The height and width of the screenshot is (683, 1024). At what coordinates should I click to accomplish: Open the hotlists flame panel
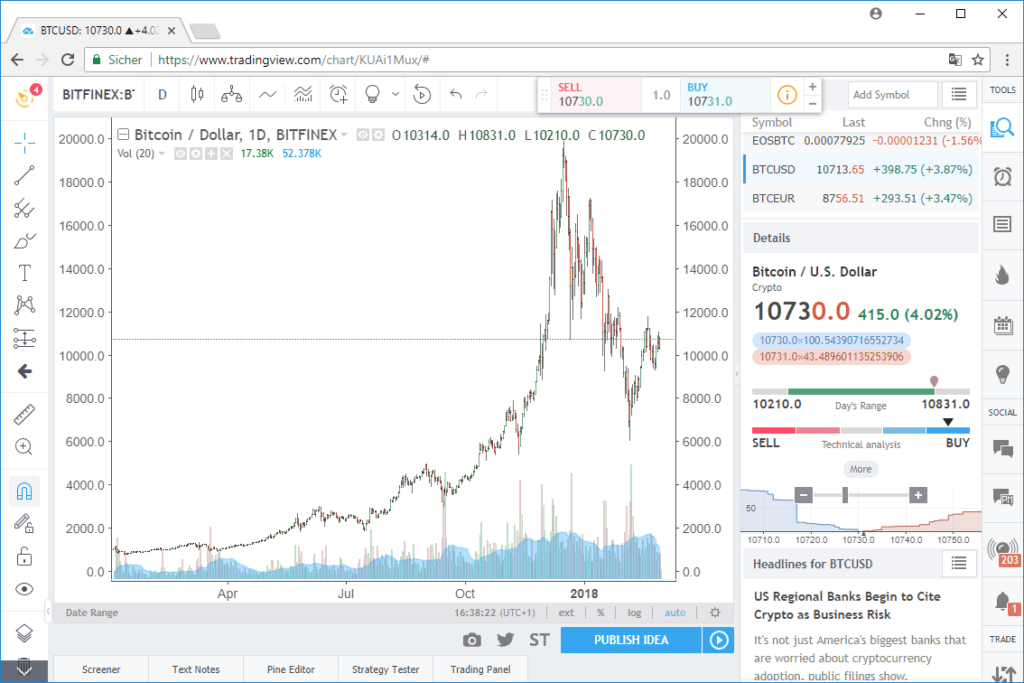(1002, 275)
